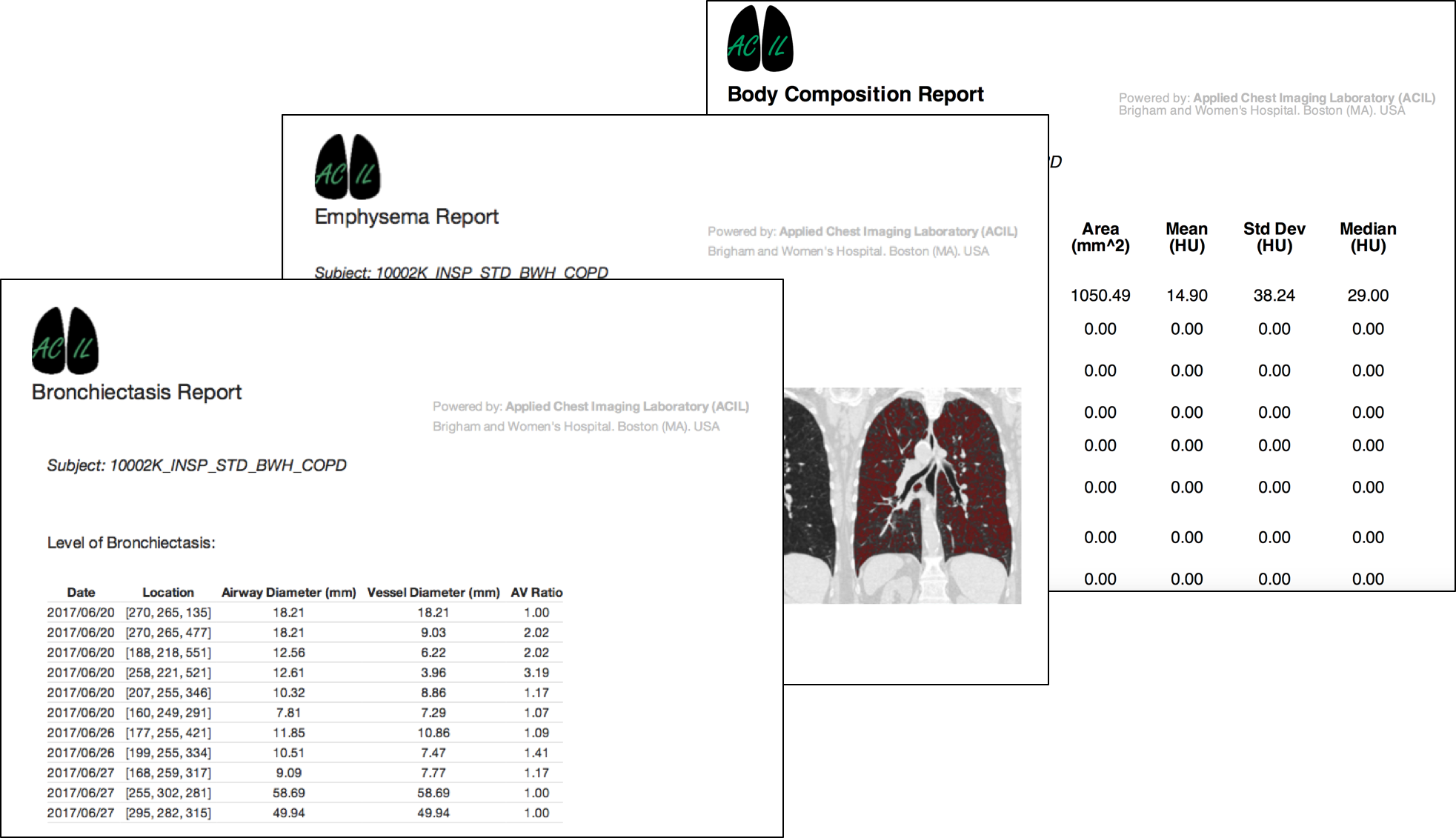Select the 1050.49 area value cell
The height and width of the screenshot is (838, 1456).
coord(1100,295)
